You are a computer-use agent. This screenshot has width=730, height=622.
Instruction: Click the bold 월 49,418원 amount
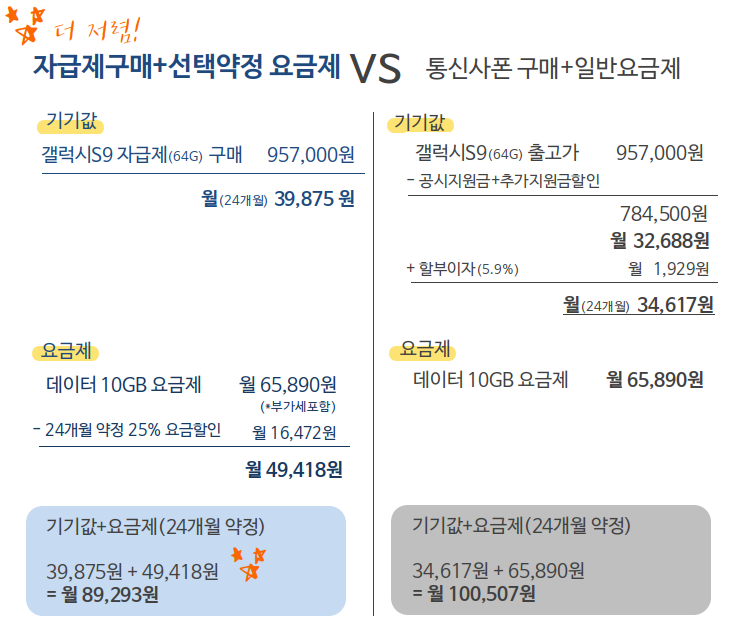(294, 470)
